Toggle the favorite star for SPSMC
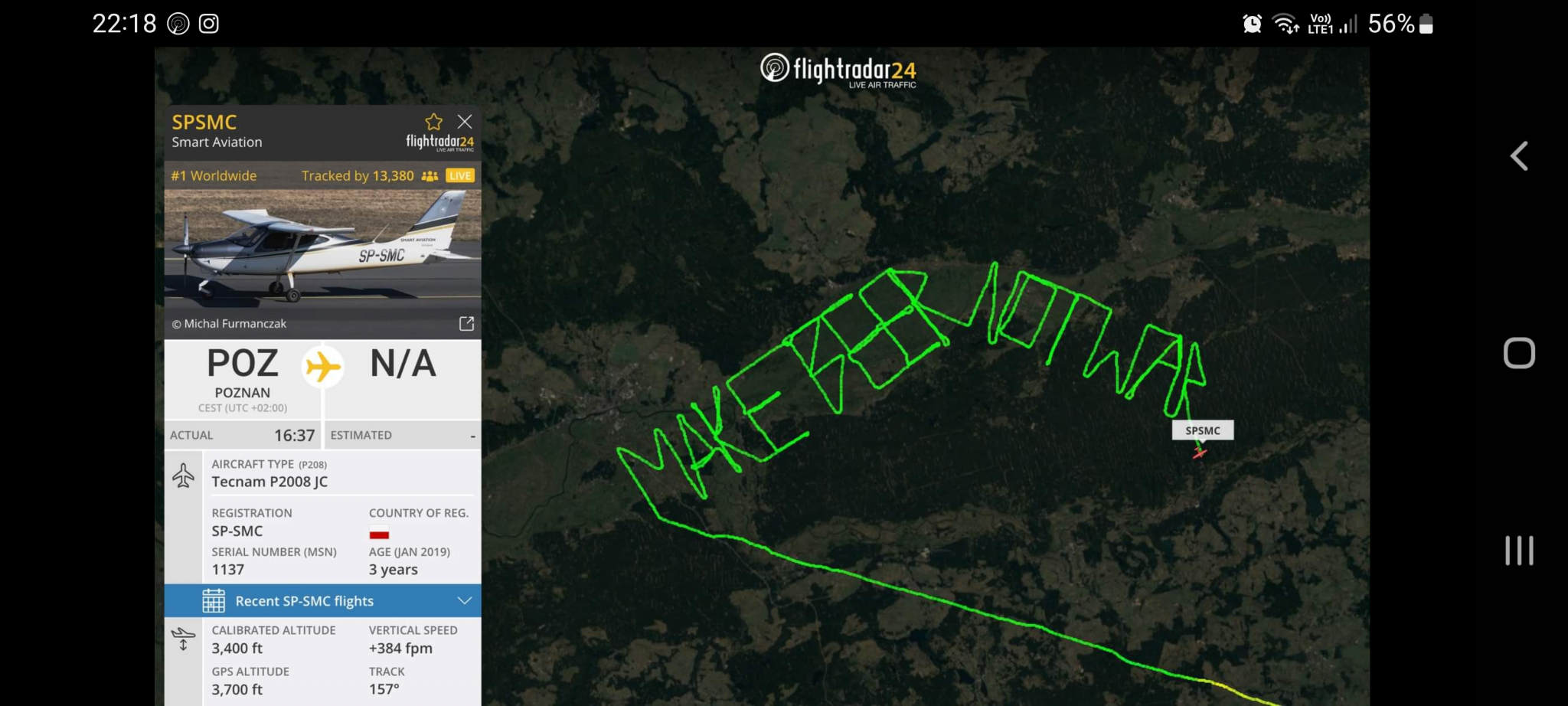The height and width of the screenshot is (706, 1568). point(433,122)
